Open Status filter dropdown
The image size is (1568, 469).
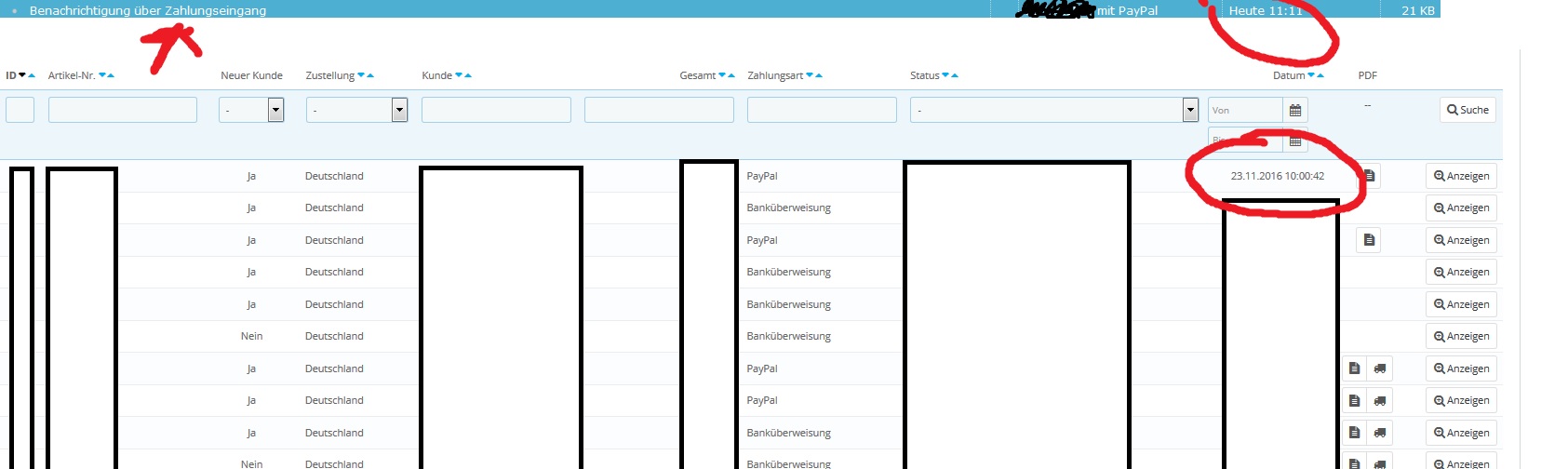[x=1054, y=110]
